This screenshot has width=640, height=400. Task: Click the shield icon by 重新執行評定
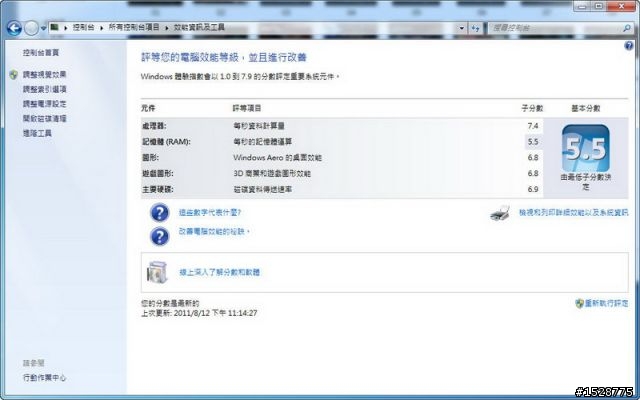coord(579,303)
